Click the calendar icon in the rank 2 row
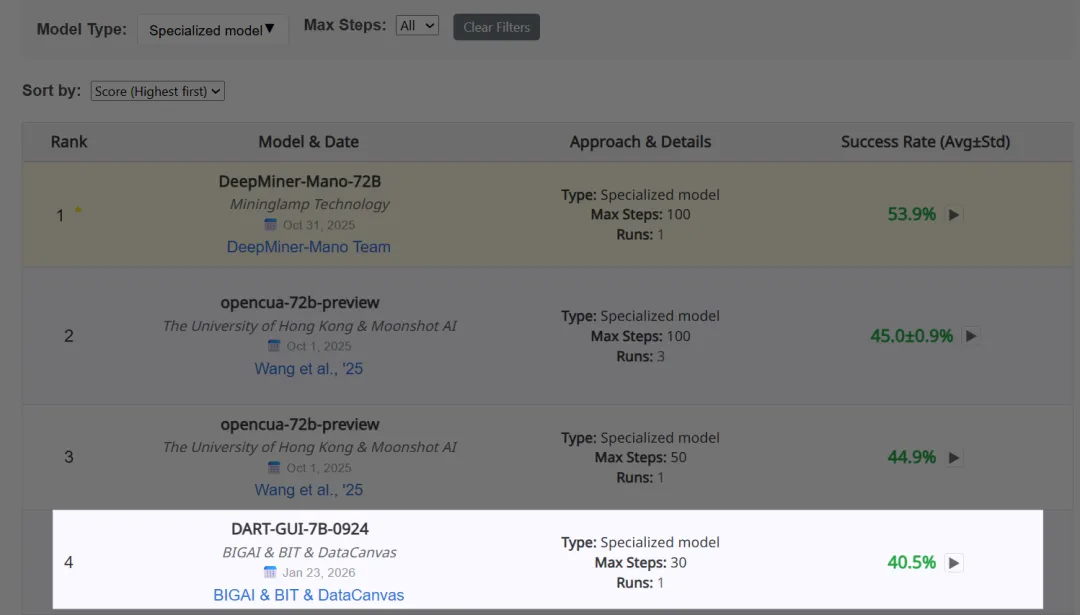Image resolution: width=1080 pixels, height=615 pixels. point(274,346)
